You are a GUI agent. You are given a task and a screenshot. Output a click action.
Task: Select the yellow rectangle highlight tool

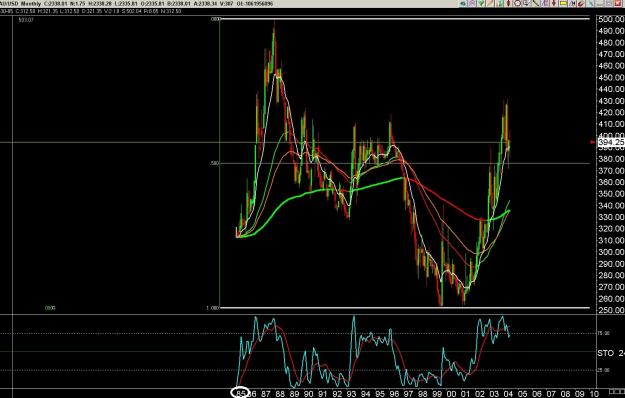(563, 4)
